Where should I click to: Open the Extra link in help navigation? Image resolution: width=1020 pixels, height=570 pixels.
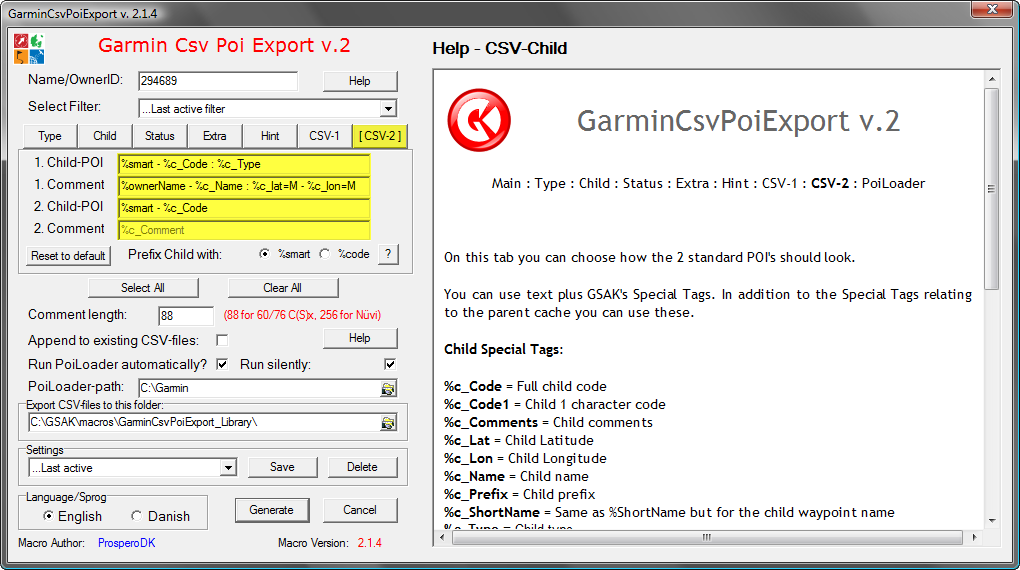click(x=692, y=183)
